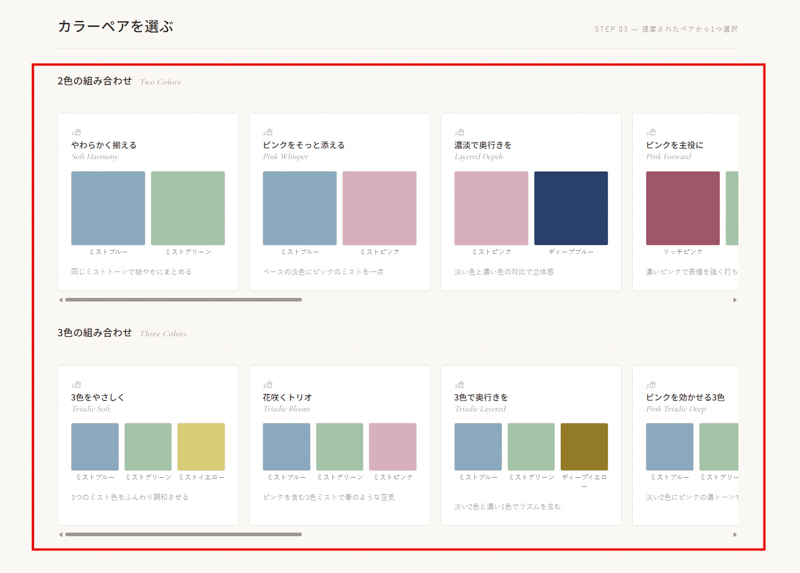This screenshot has width=800, height=573.
Task: Click the 淡い色と濃い色の対比で立体感 description
Action: click(x=504, y=271)
